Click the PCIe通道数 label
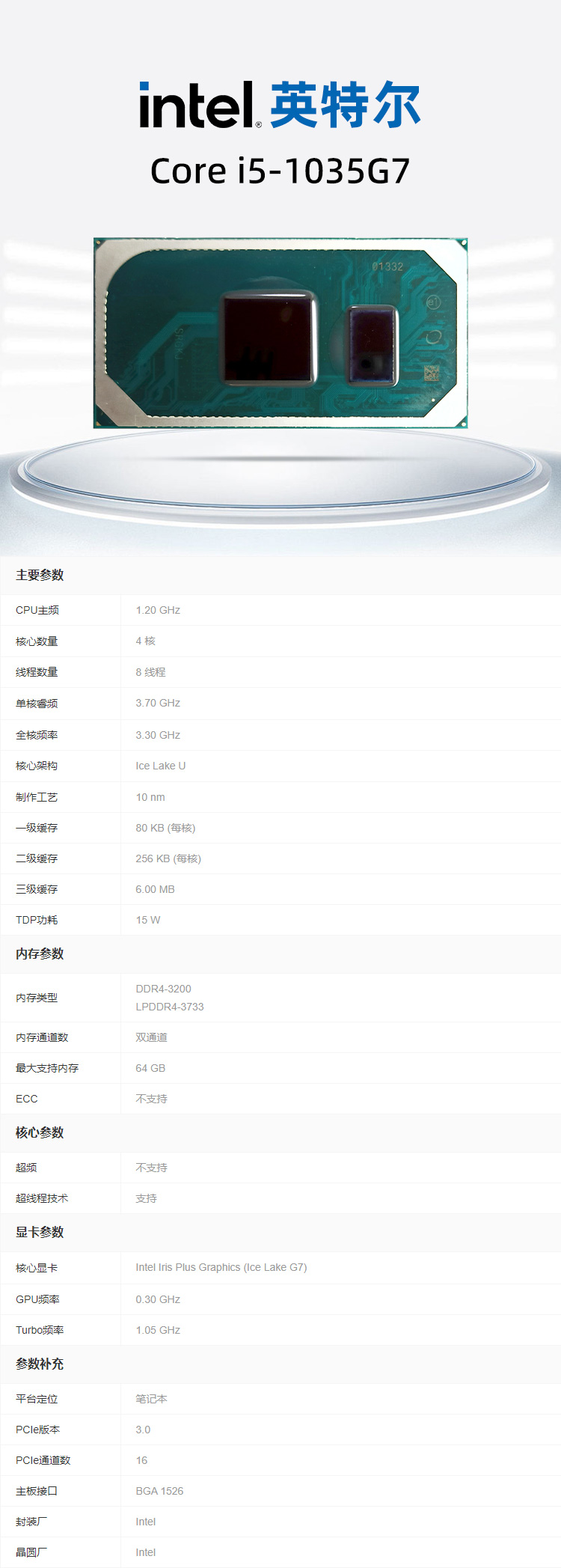 [43, 1460]
